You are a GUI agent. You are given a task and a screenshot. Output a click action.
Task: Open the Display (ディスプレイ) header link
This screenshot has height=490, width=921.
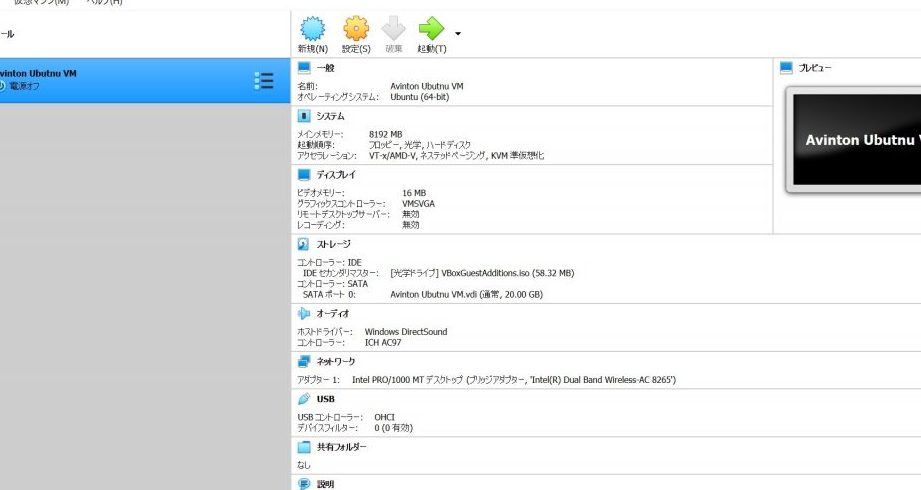tap(336, 175)
